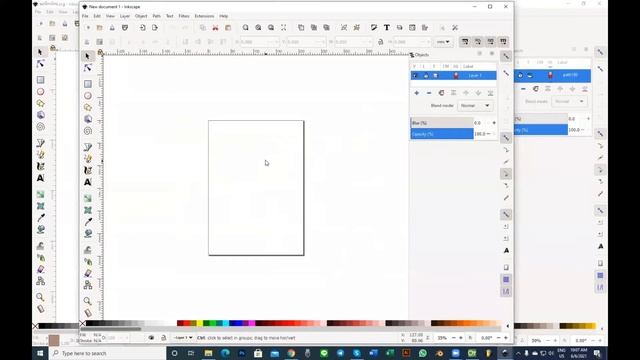Select the Selector arrow tool in front window
Image resolution: width=640 pixels, height=360 pixels.
click(x=87, y=56)
